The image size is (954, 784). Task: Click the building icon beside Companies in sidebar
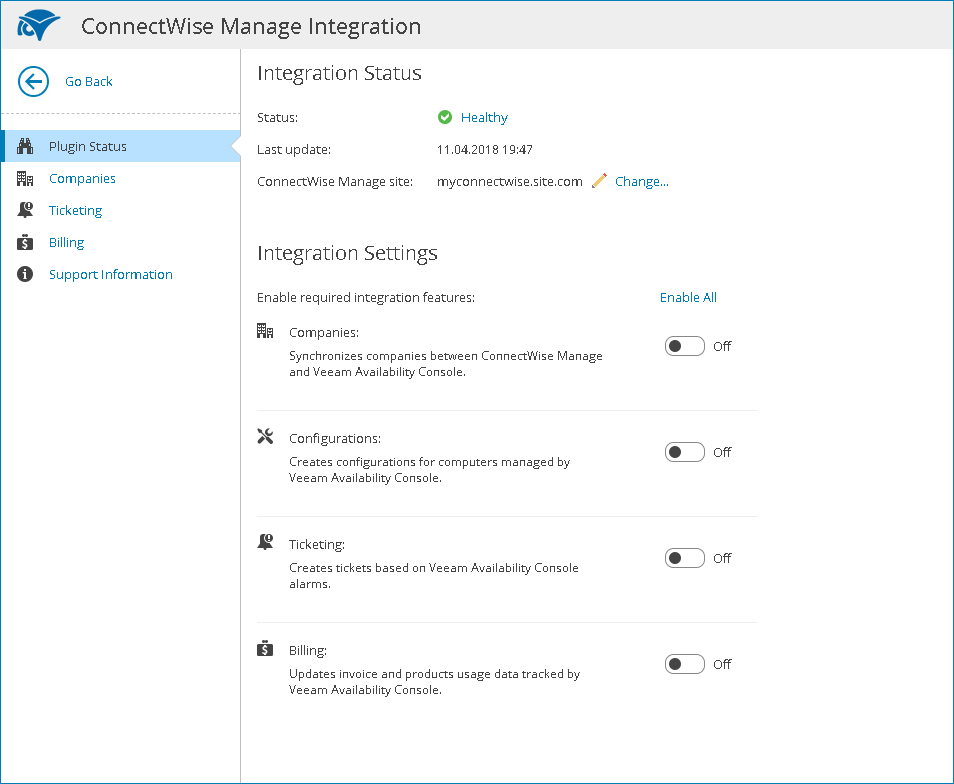click(x=26, y=178)
